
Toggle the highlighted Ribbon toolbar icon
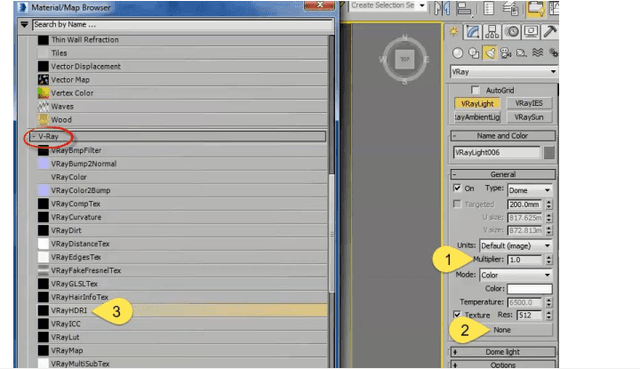(x=536, y=8)
